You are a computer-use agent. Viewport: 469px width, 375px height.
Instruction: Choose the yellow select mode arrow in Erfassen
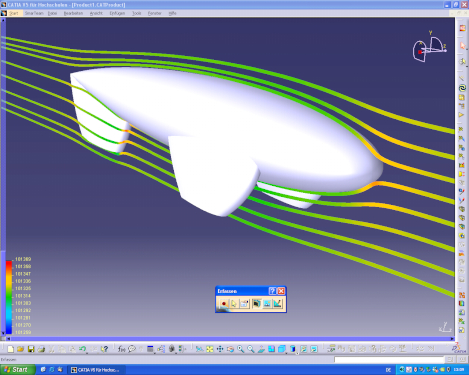pos(234,304)
